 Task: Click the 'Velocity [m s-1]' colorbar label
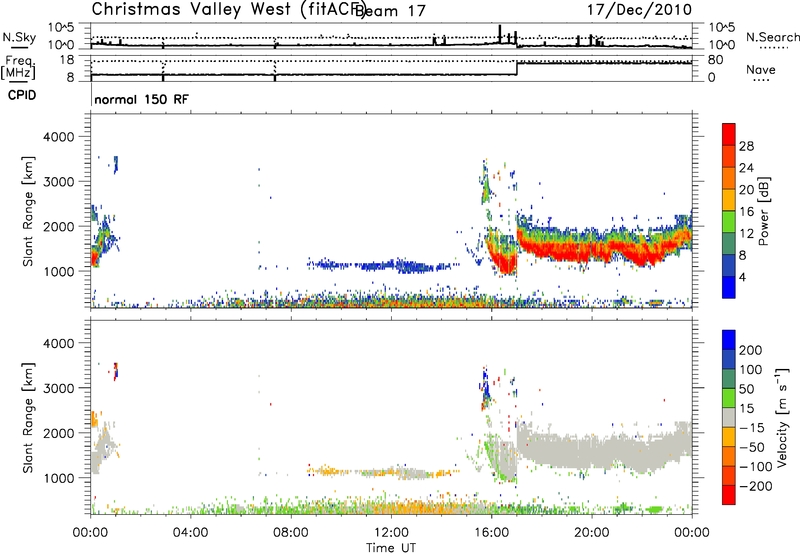point(782,417)
